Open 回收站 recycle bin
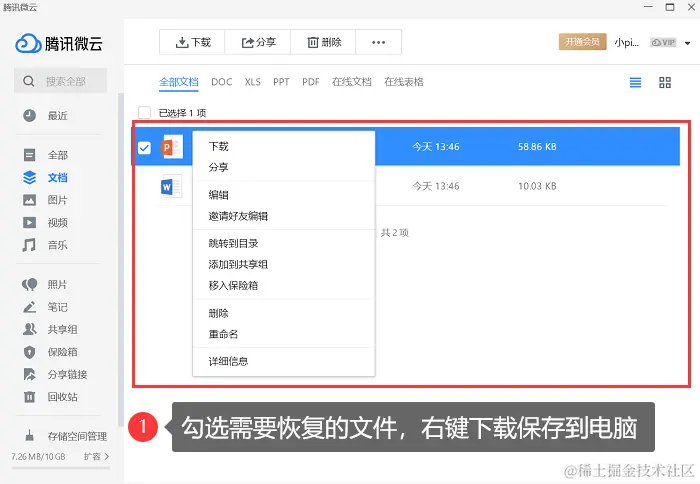This screenshot has width=700, height=484. (50, 396)
